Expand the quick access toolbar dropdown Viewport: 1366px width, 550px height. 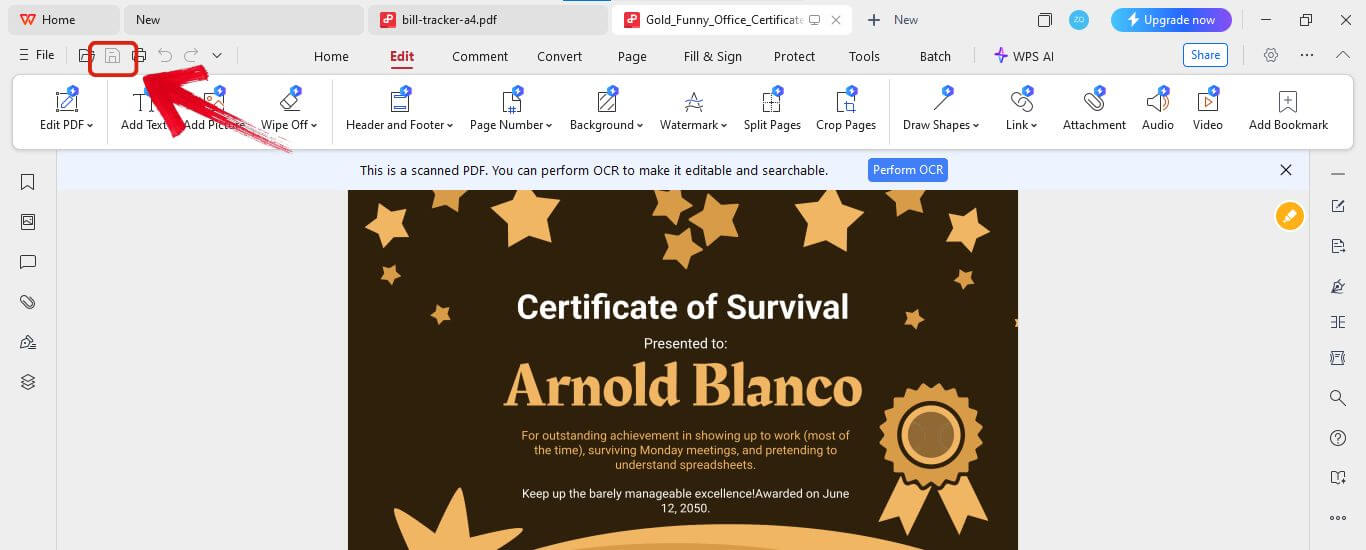click(217, 56)
